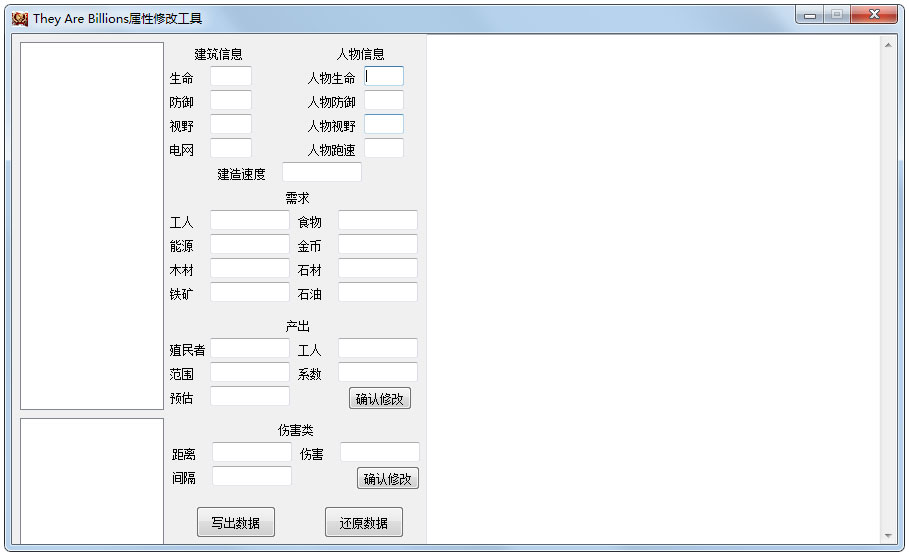
Task: Click scroll up arrow in right panel
Action: click(x=887, y=45)
